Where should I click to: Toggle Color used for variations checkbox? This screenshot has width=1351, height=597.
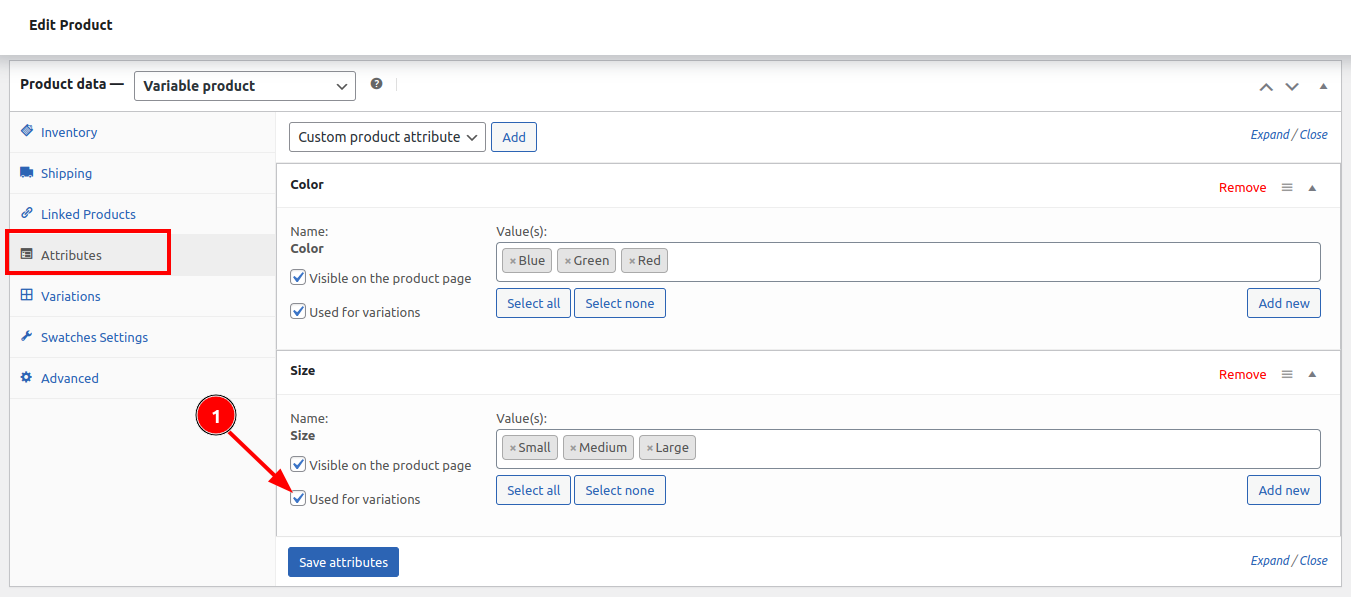[x=298, y=311]
